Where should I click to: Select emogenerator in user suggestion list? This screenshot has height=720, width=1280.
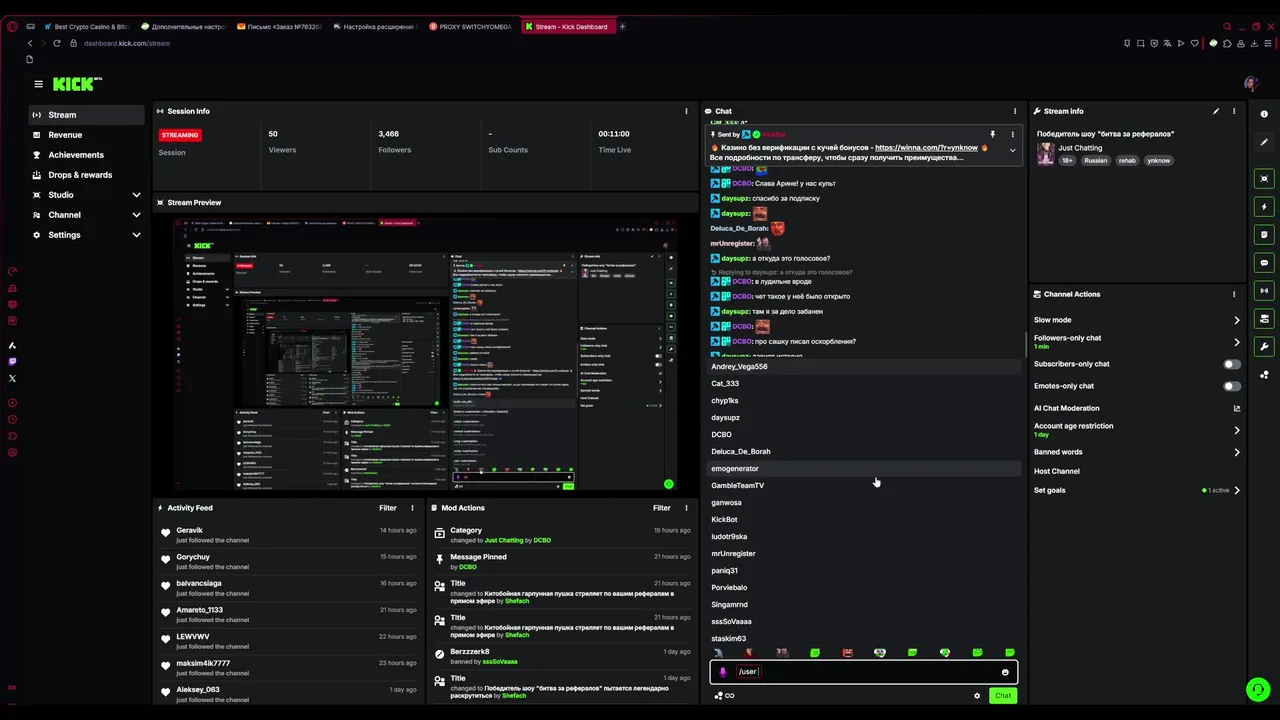pos(864,469)
